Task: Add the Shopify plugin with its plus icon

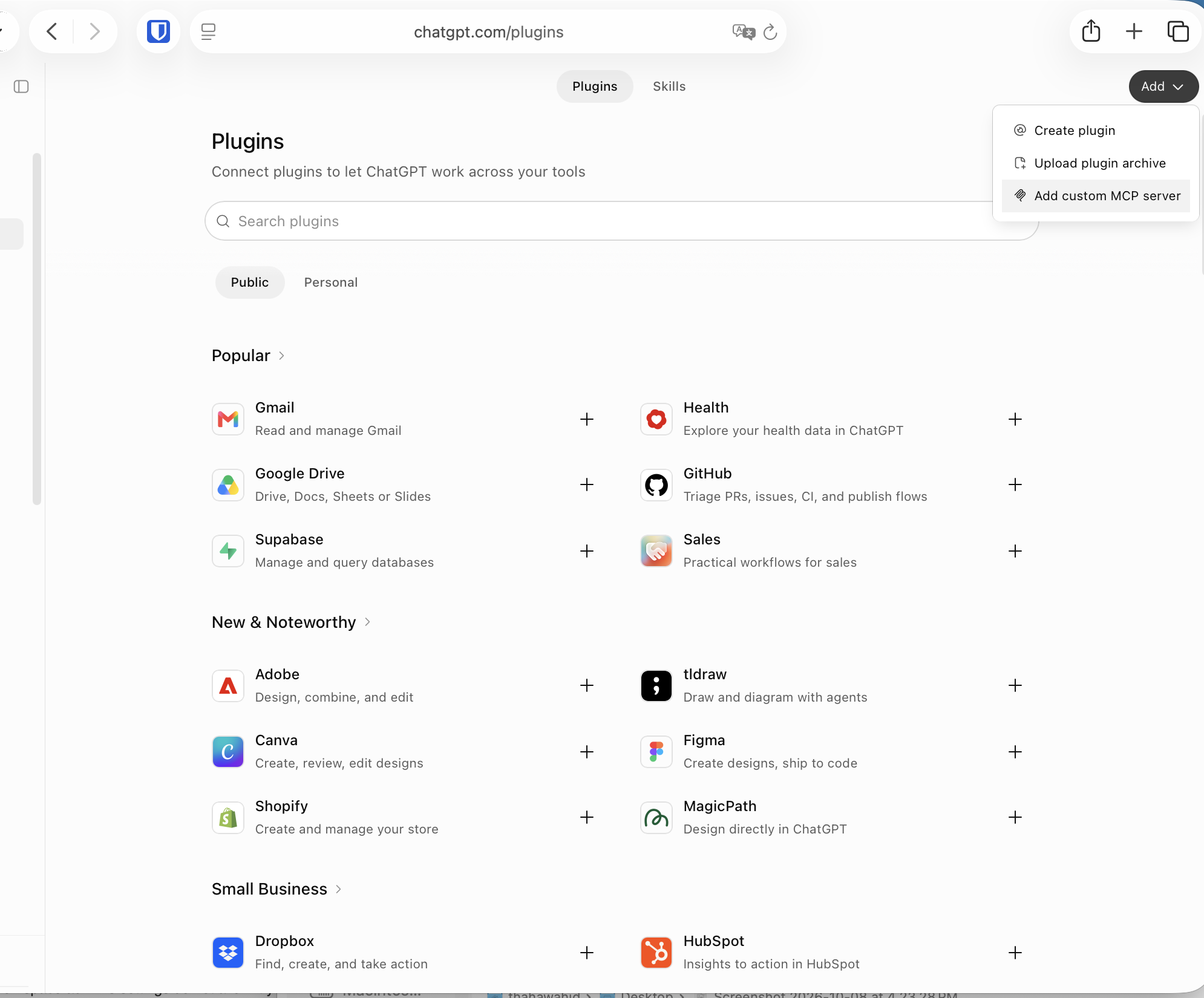Action: (x=587, y=817)
